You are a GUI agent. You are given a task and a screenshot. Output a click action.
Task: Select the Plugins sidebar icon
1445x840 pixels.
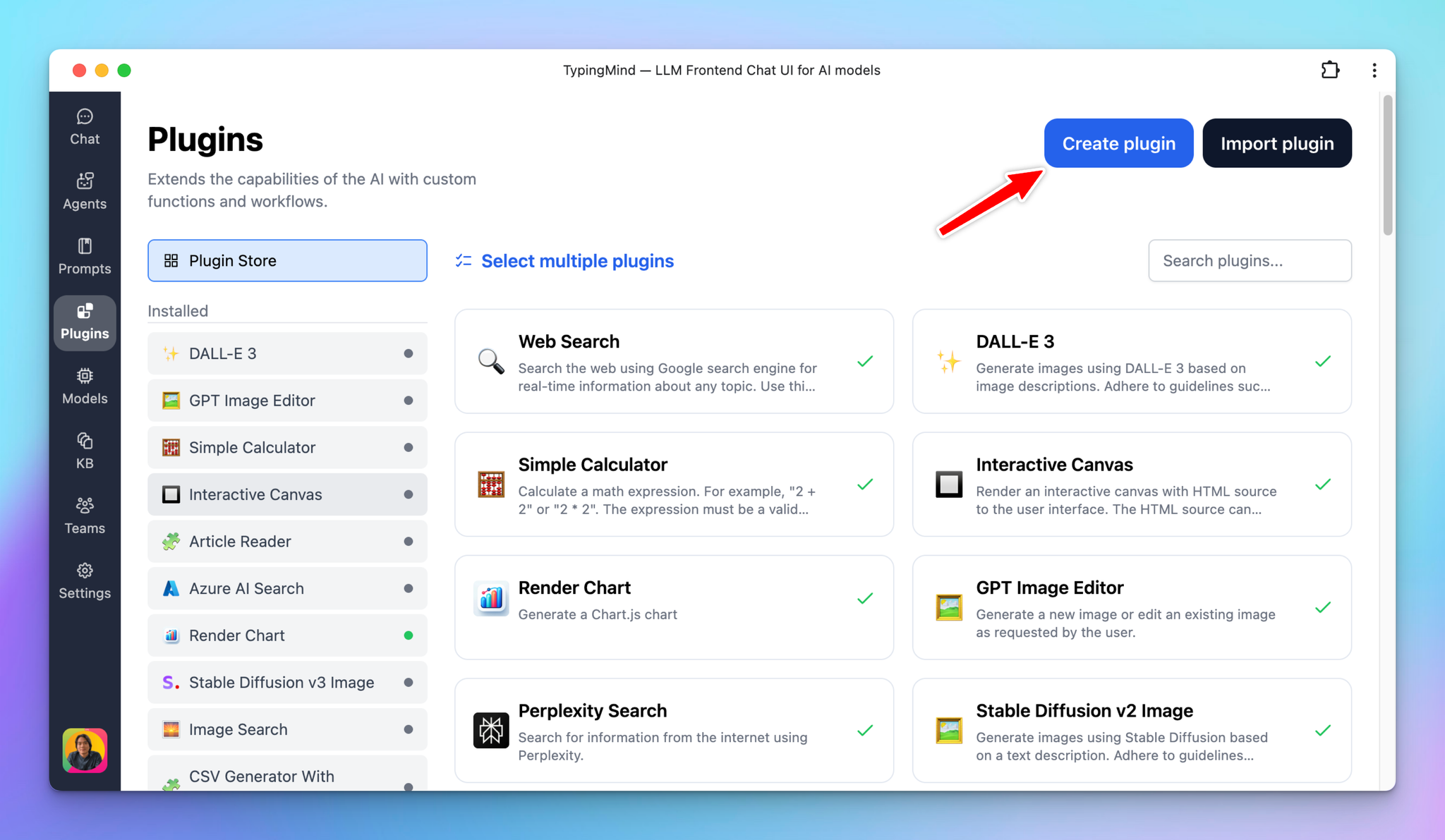pos(85,322)
